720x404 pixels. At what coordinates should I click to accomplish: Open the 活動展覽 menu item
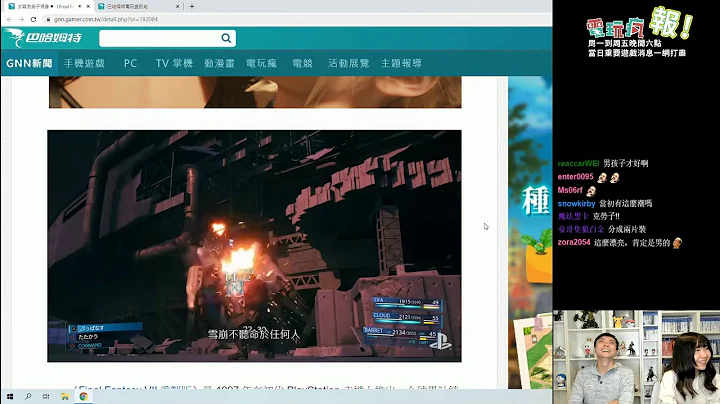349,63
